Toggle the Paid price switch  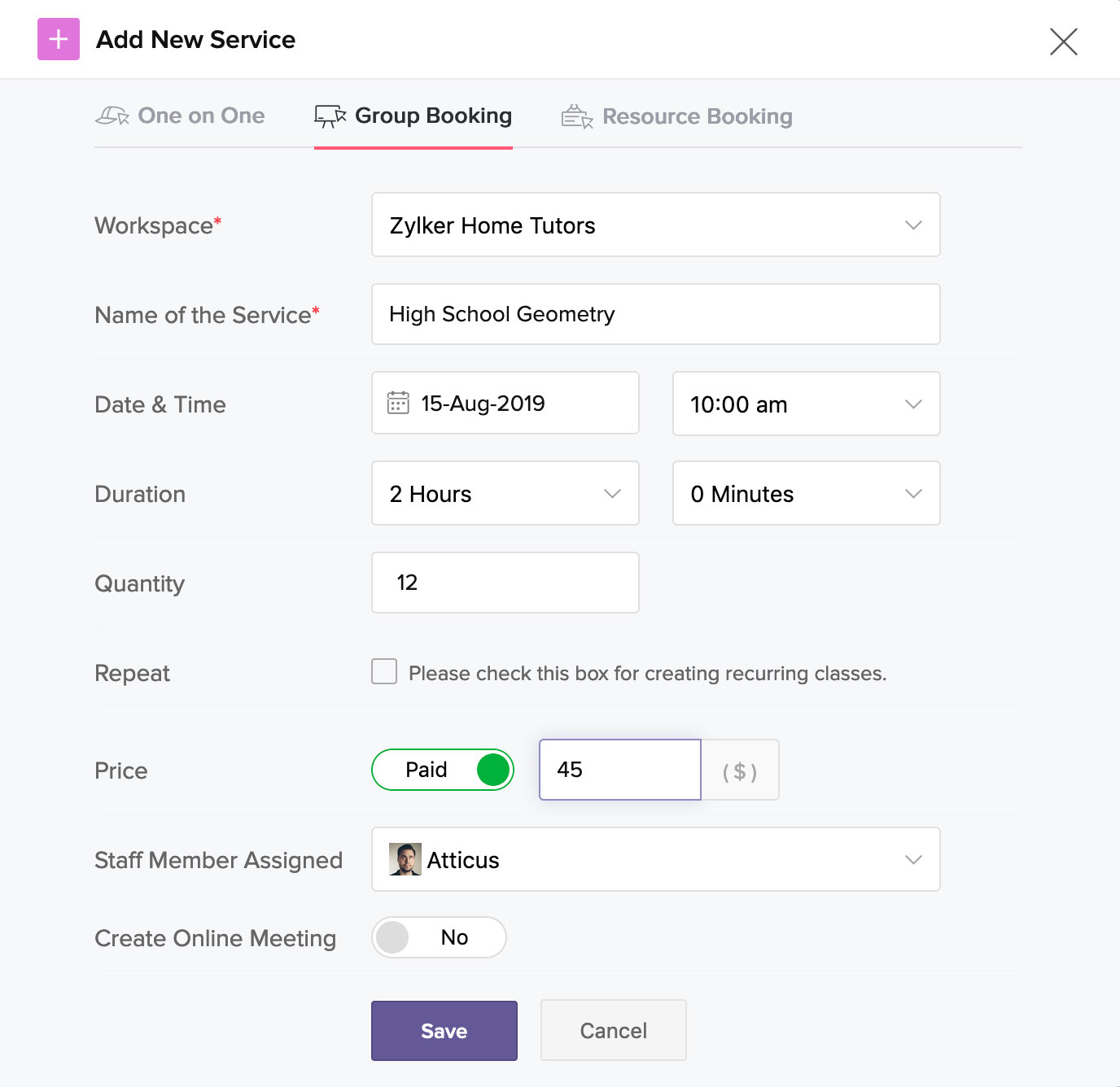coord(443,770)
